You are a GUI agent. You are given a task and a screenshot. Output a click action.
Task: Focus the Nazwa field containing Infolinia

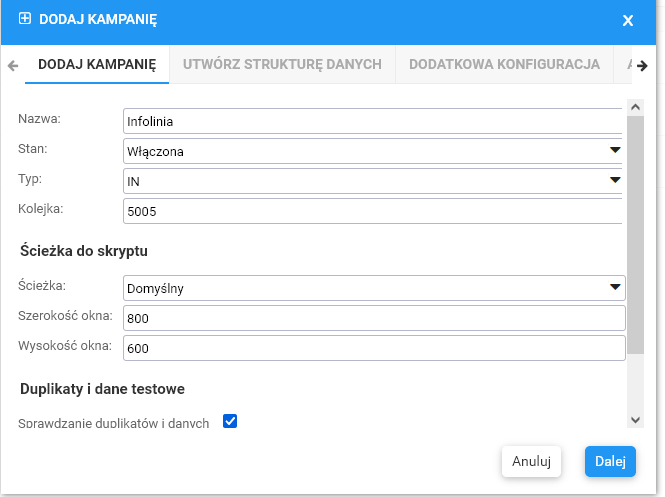pos(370,121)
